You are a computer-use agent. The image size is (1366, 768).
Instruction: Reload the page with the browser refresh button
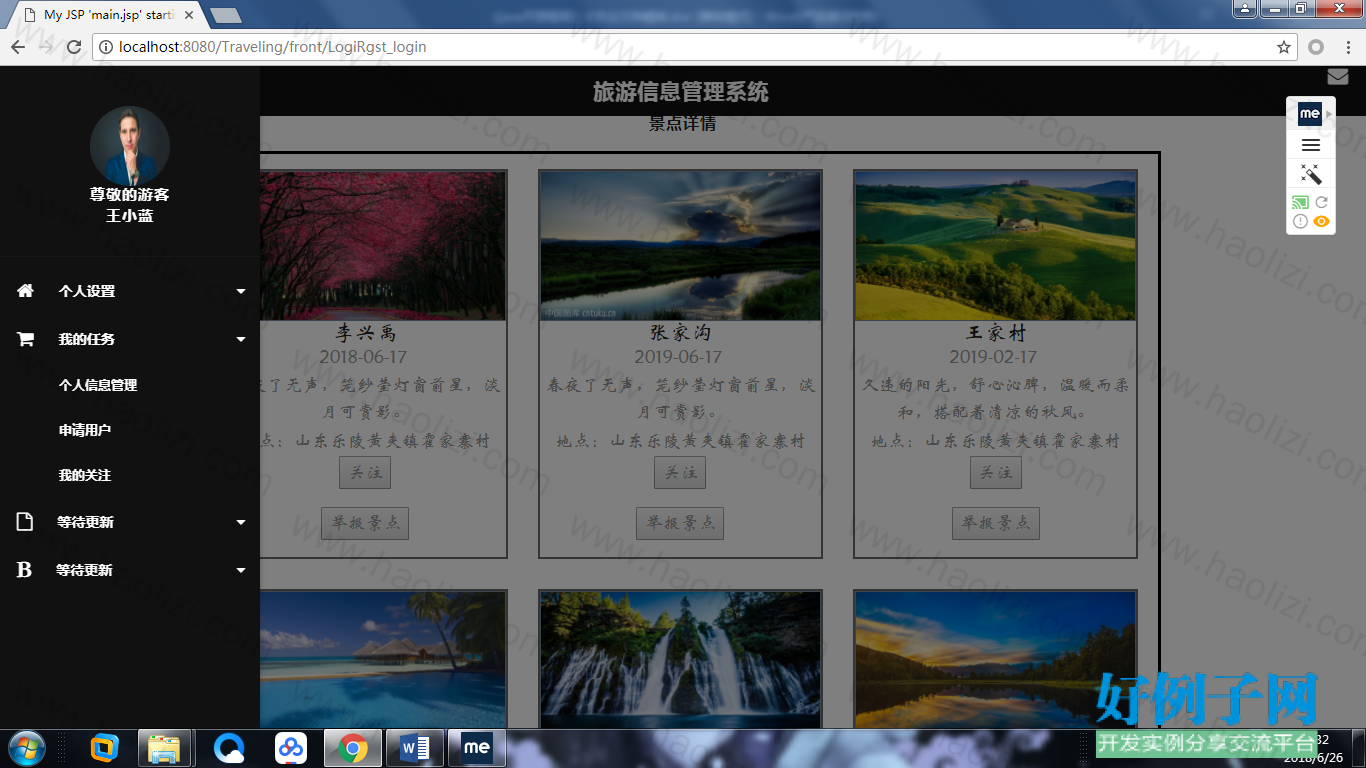tap(74, 47)
